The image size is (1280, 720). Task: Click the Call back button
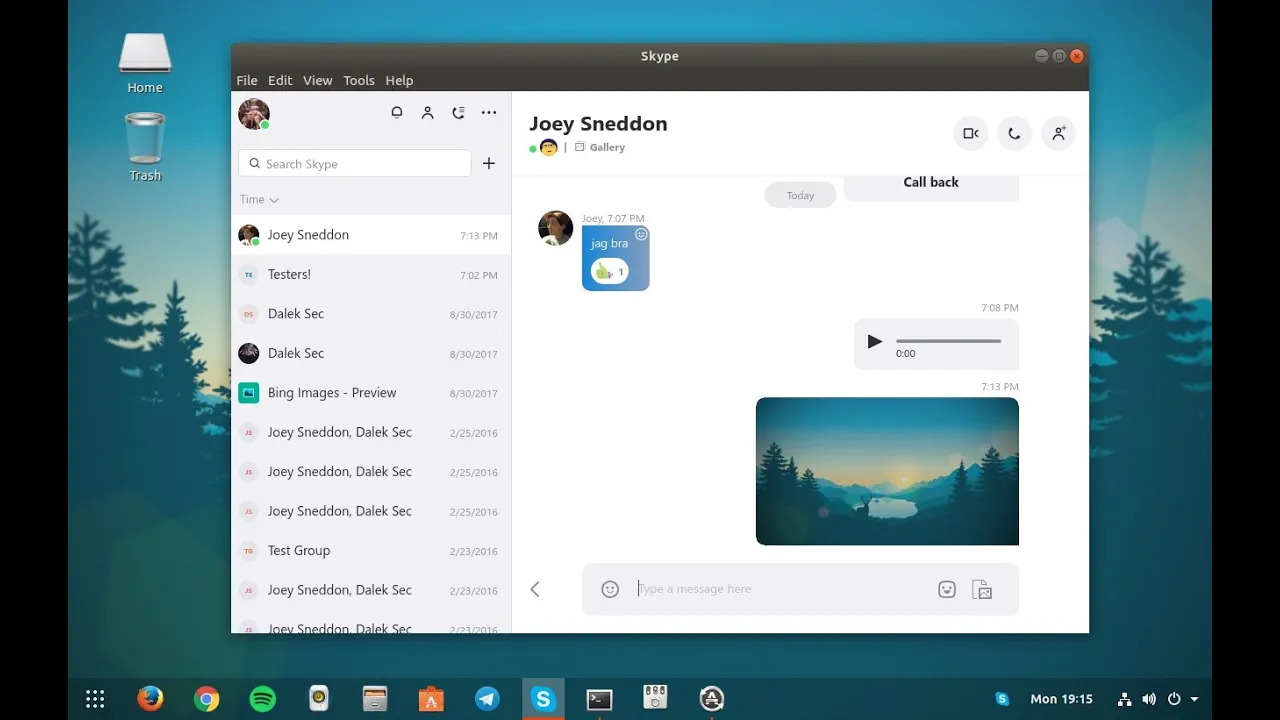pos(931,183)
